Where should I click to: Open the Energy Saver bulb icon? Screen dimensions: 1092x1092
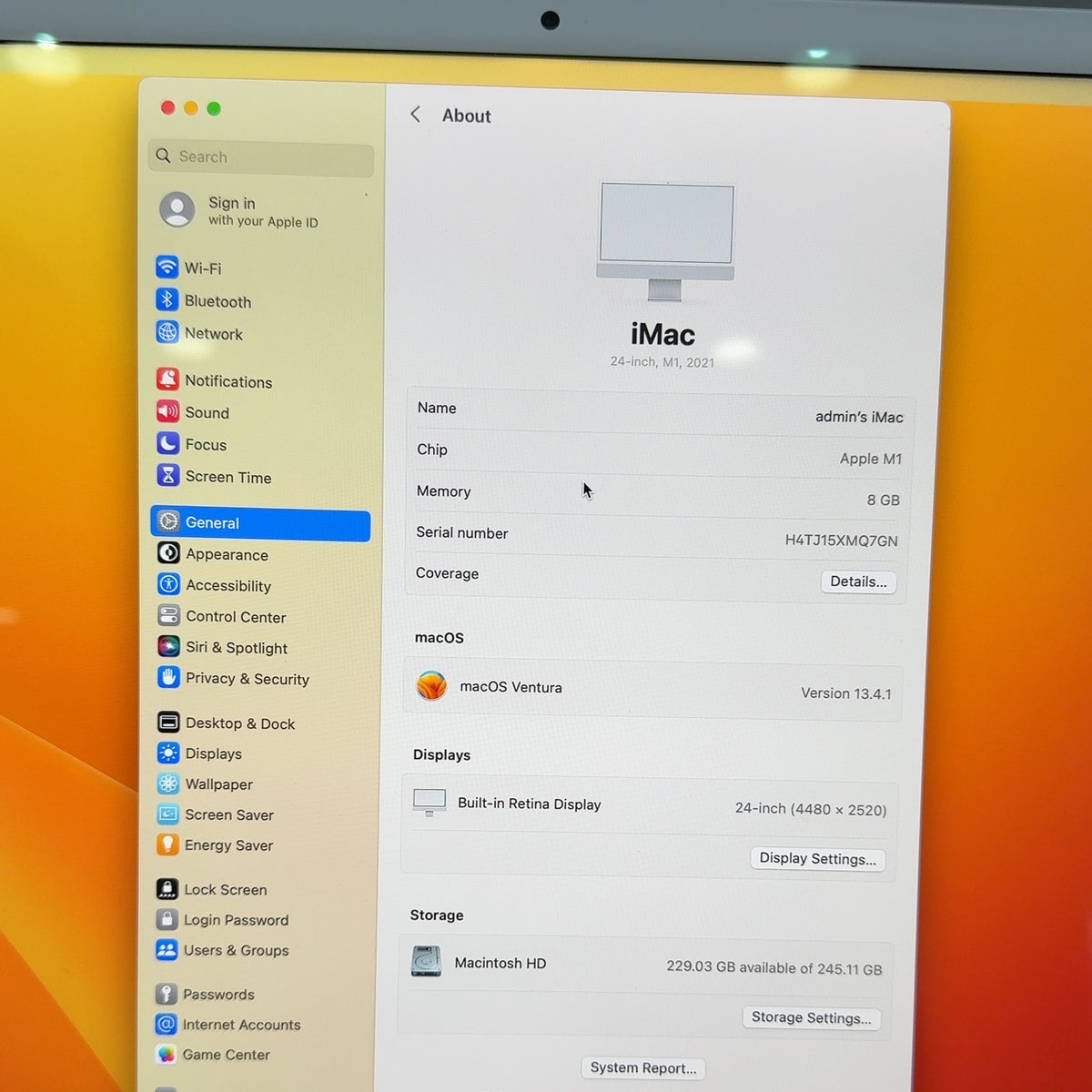pos(167,844)
